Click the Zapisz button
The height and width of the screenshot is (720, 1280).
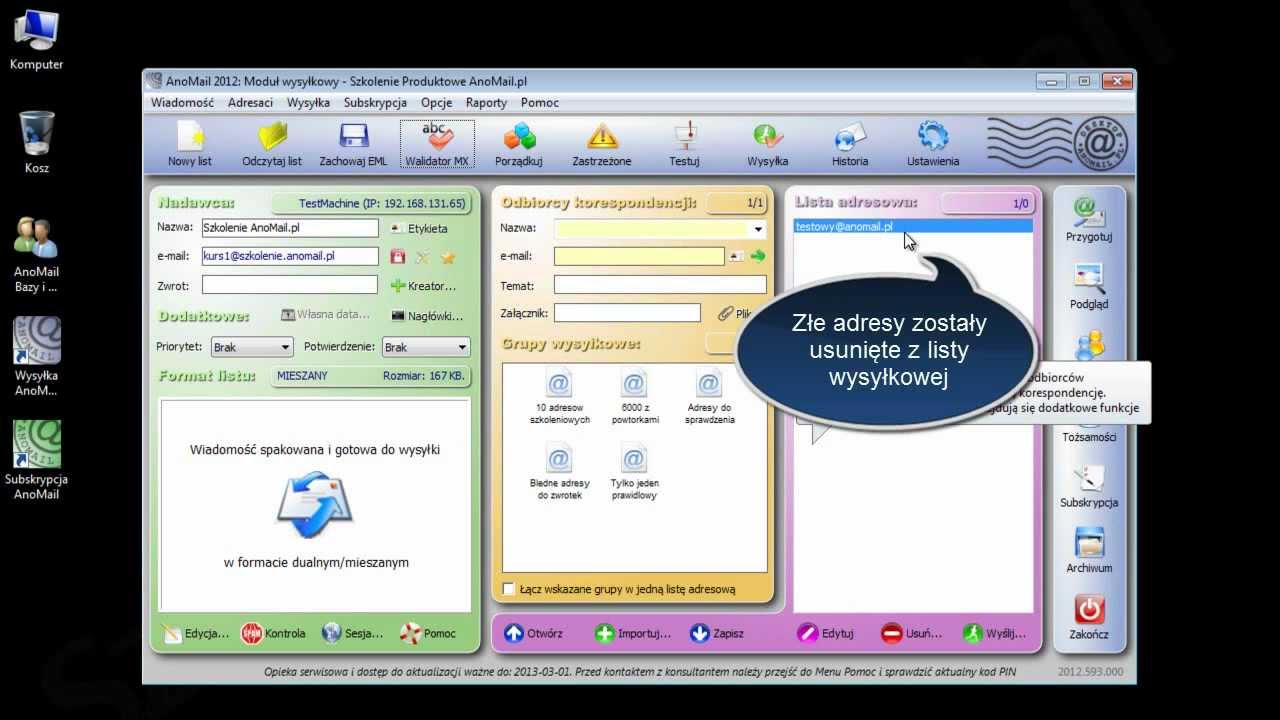pyautogui.click(x=717, y=633)
